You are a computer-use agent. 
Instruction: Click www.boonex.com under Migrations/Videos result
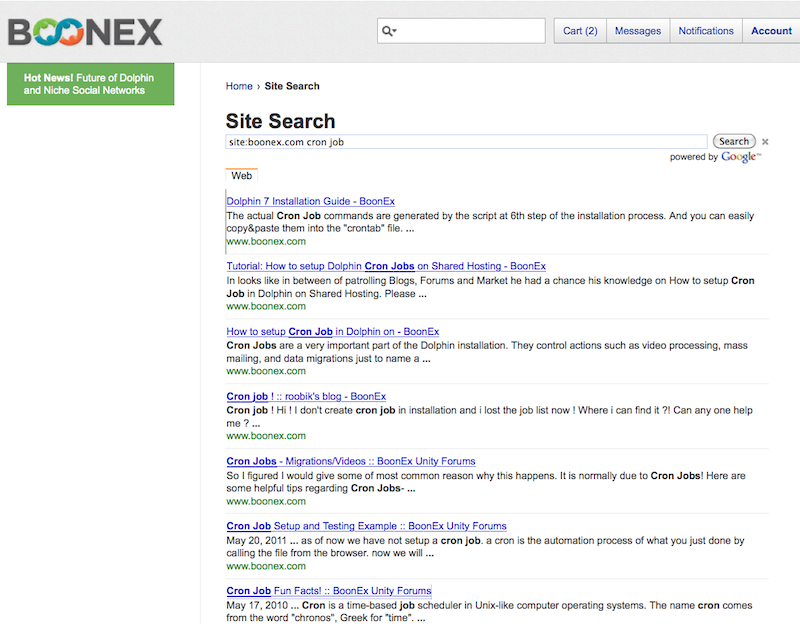pyautogui.click(x=266, y=501)
